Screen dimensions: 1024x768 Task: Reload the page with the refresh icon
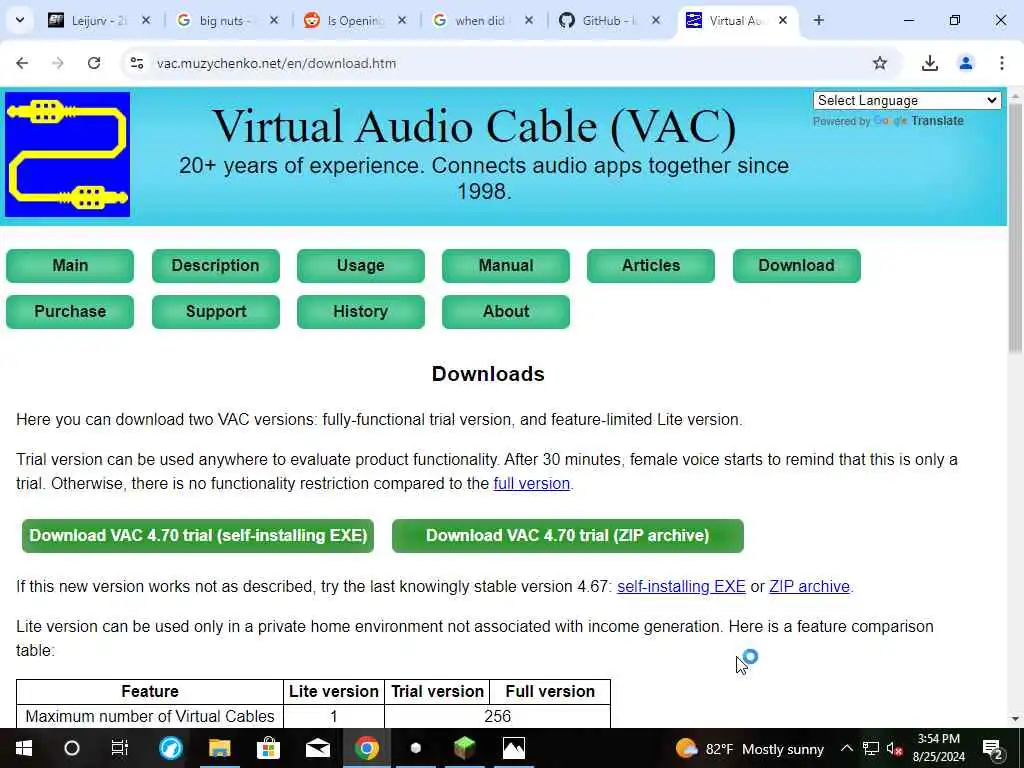[x=94, y=63]
